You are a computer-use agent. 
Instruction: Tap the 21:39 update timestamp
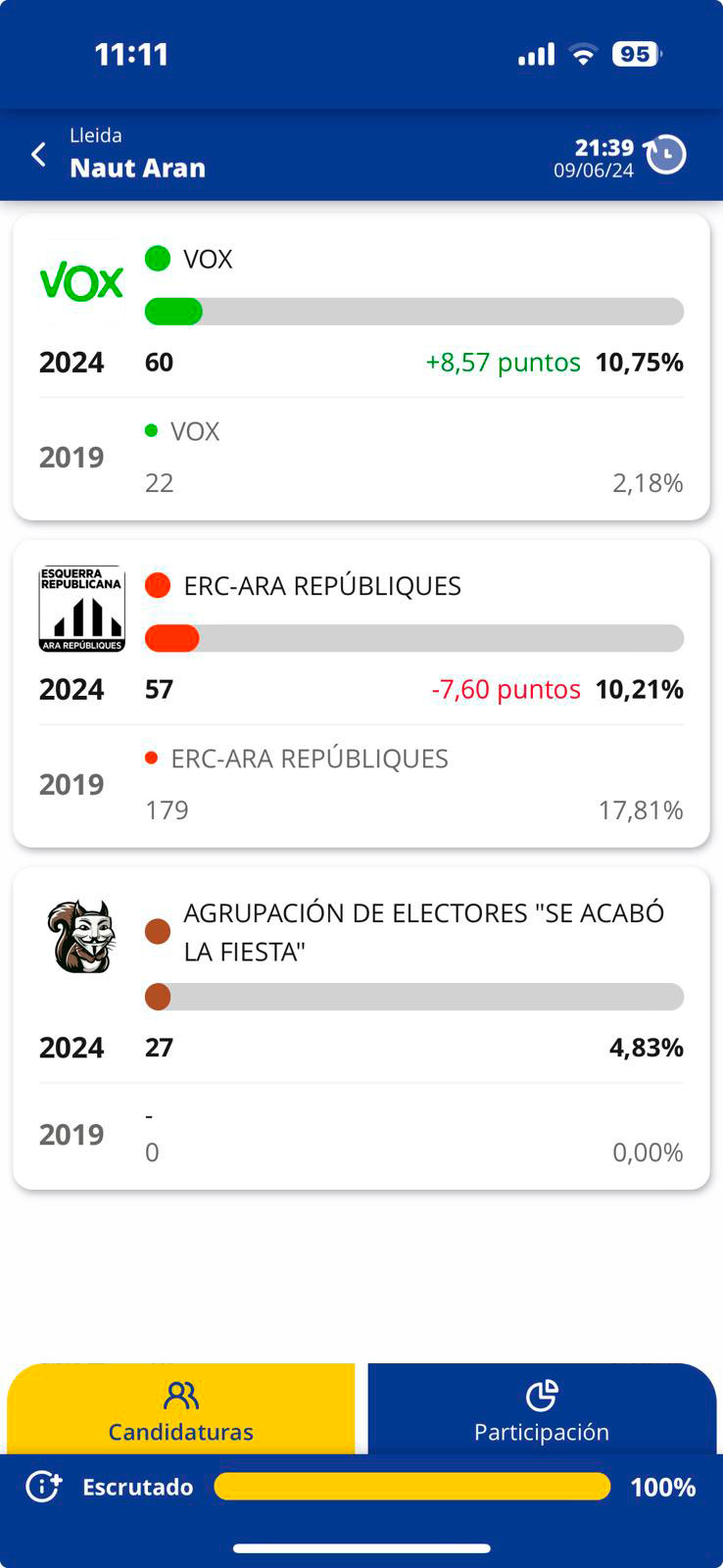pyautogui.click(x=603, y=148)
